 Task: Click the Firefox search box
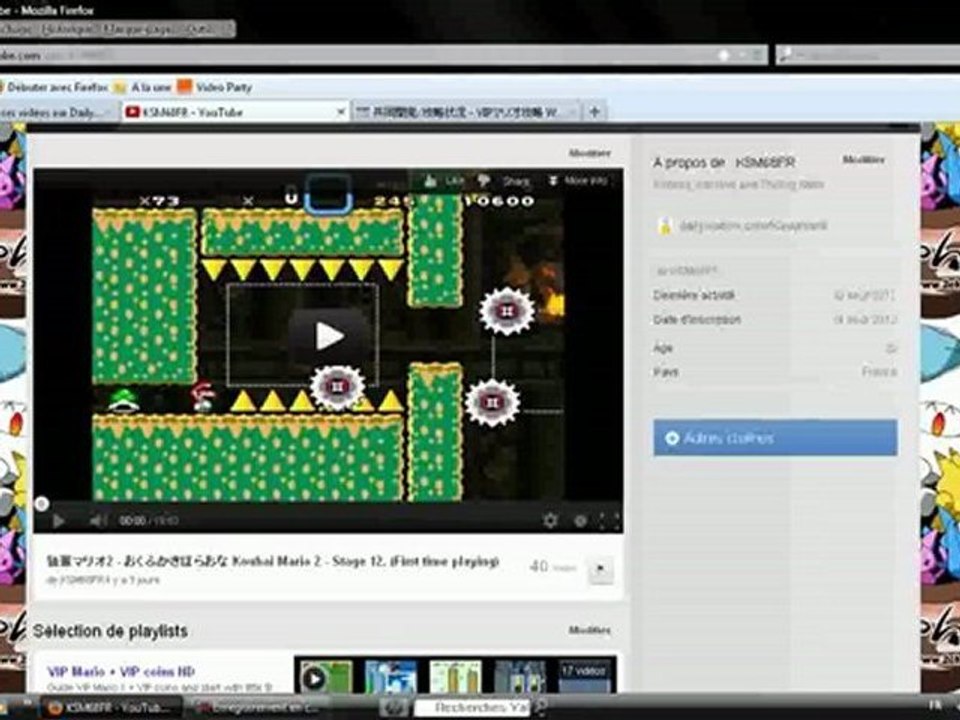point(868,55)
